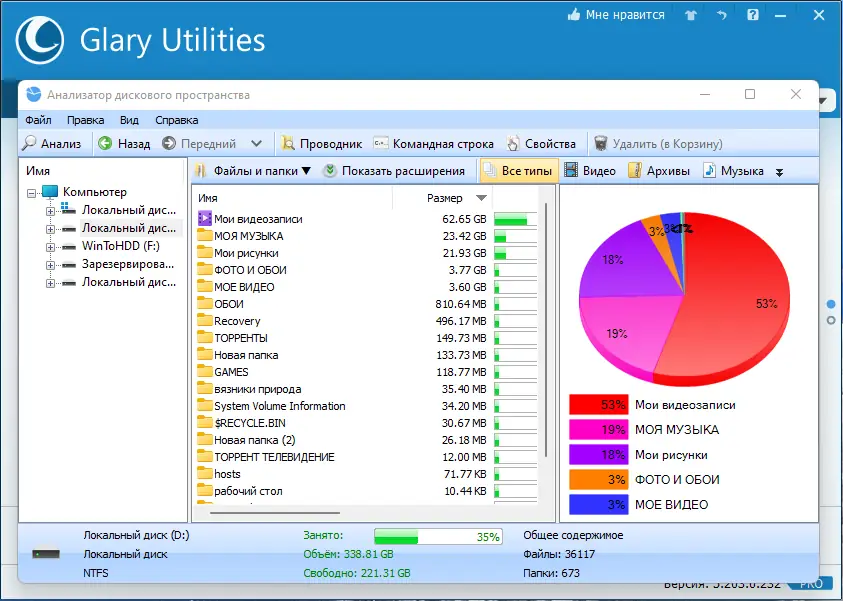
Task: Open the Вид menu
Action: coord(129,120)
